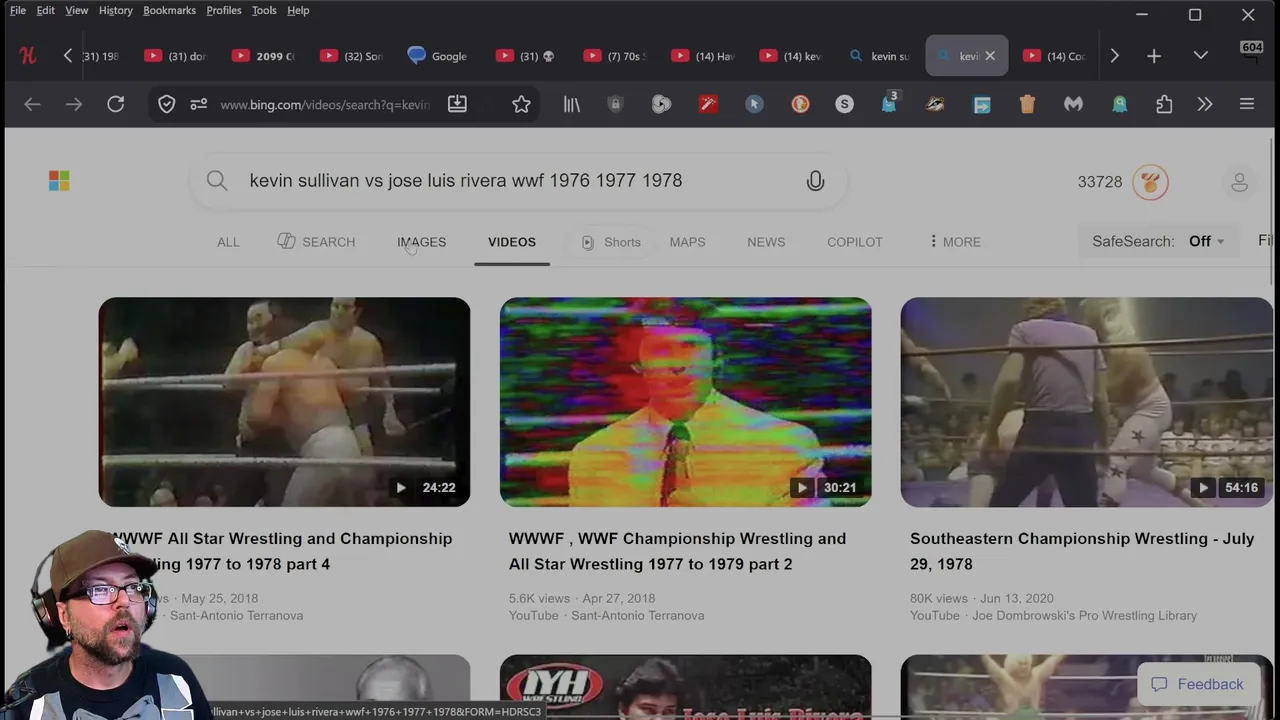Click the red wand extension icon
This screenshot has width=1280, height=720.
coord(708,104)
